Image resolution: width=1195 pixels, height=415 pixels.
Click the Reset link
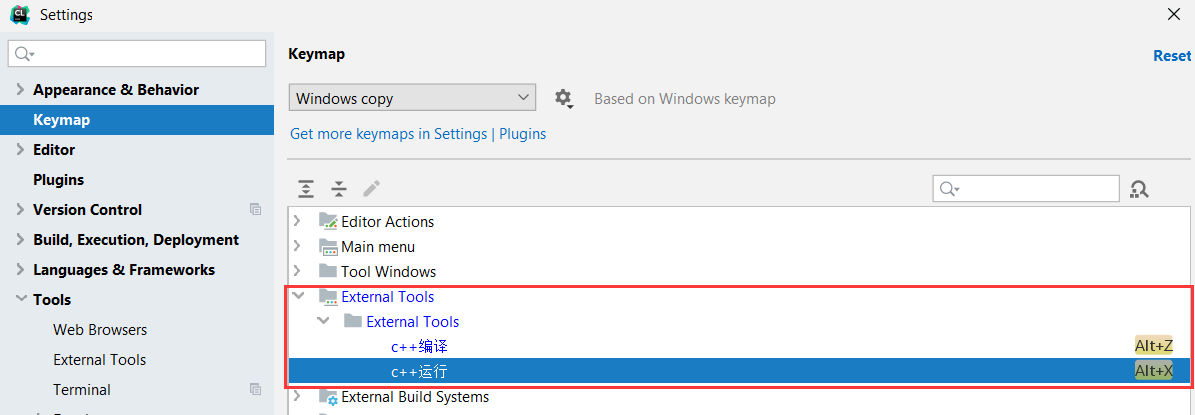pos(1172,56)
